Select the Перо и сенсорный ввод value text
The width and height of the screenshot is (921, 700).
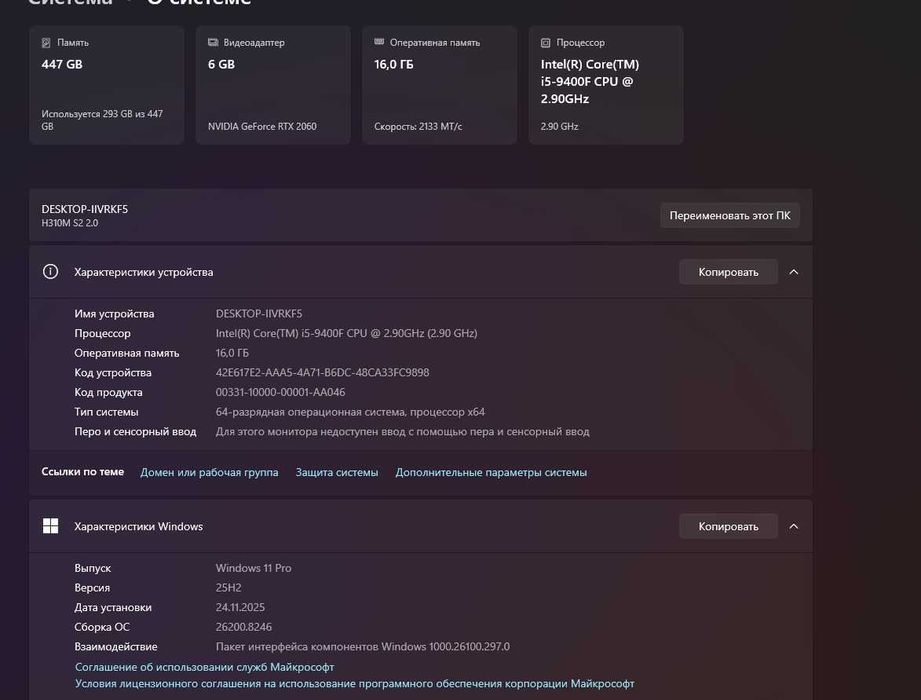(402, 431)
